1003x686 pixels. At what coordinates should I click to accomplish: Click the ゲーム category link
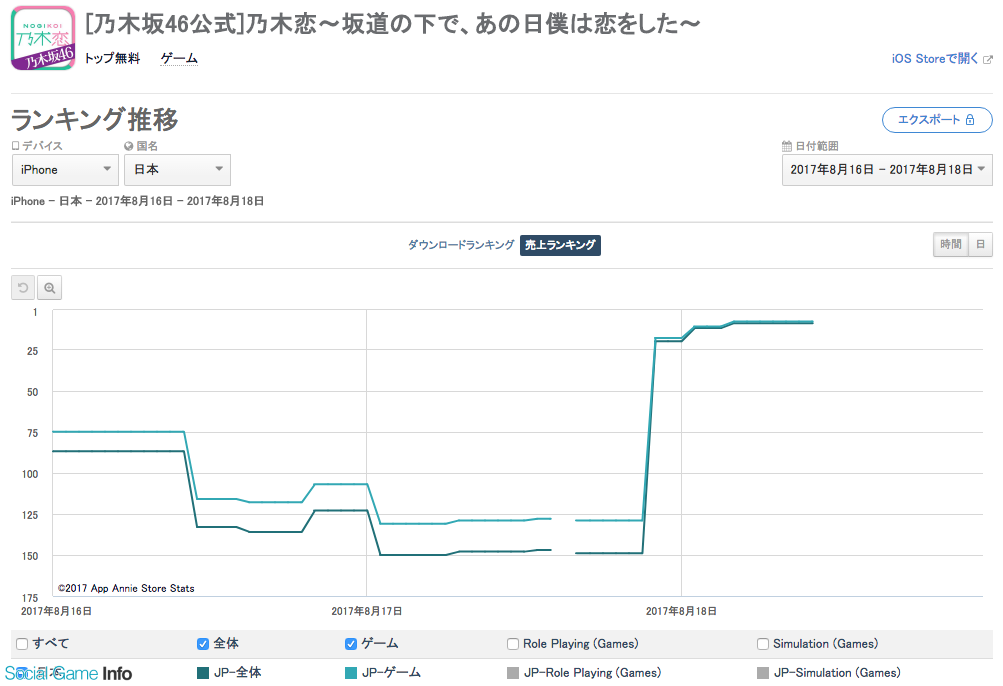178,58
